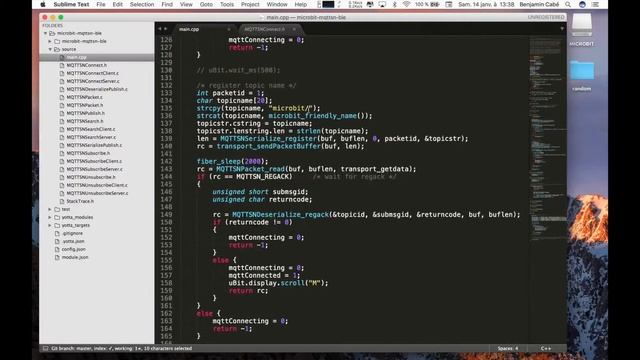Click line number 142 in the gutter
This screenshot has height=360, width=640.
click(166, 161)
